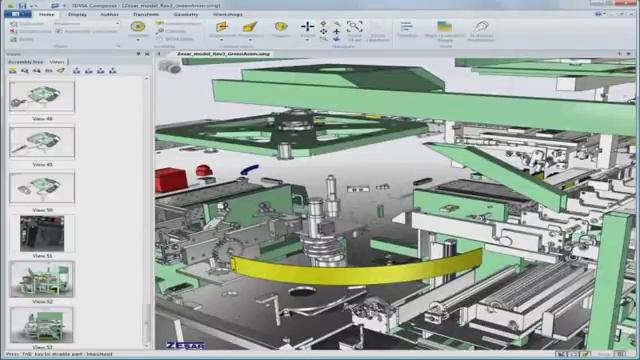Click the Views list scrollbar down arrow

(x=147, y=345)
